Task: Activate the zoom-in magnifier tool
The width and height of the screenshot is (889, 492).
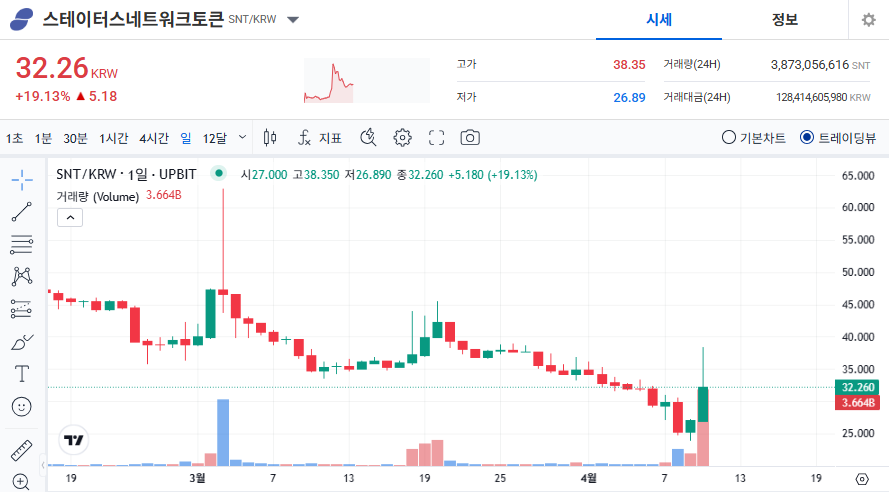Action: (21, 482)
